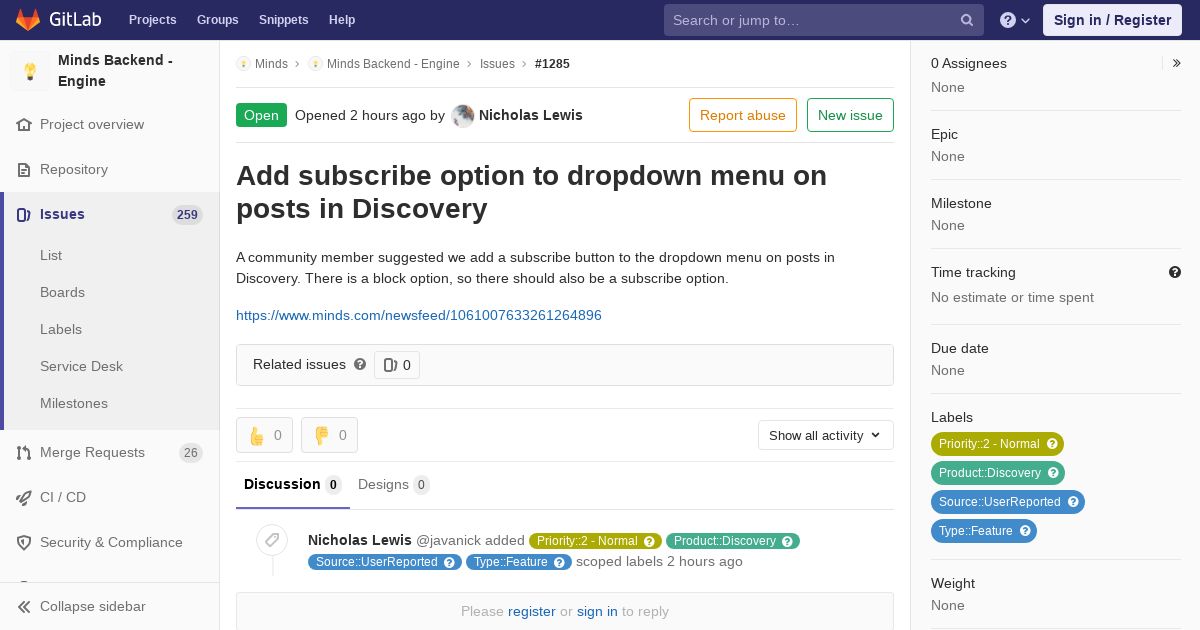Click the 259 issues count badge

(187, 215)
